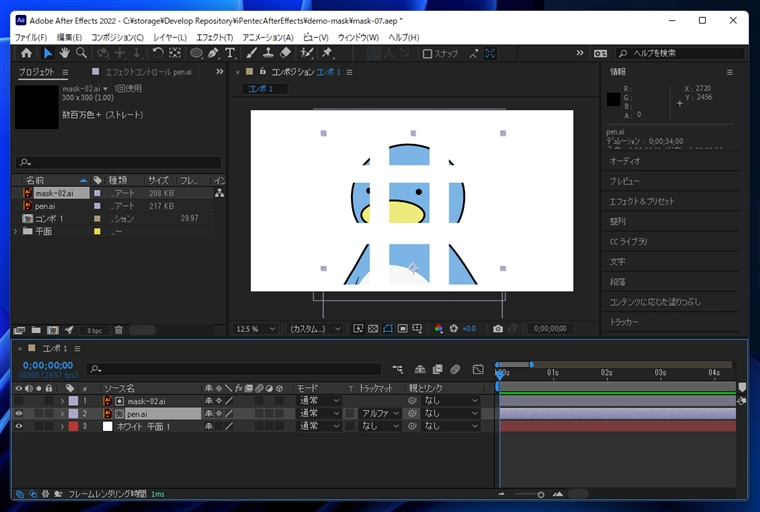Toggle visibility of pen.ai layer
Viewport: 760px width, 512px height.
[18, 413]
